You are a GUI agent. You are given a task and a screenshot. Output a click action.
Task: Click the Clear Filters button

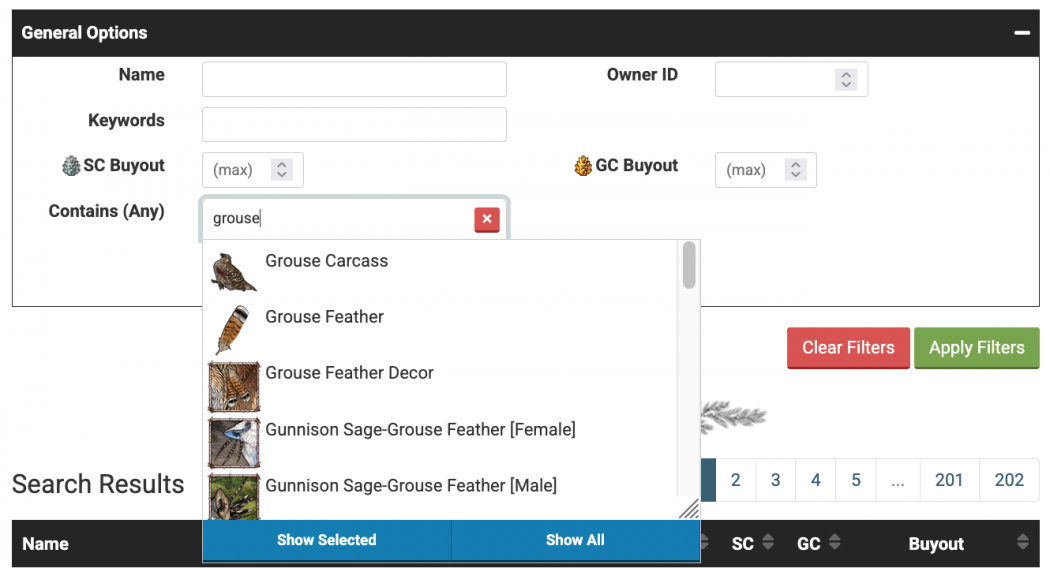[848, 348]
